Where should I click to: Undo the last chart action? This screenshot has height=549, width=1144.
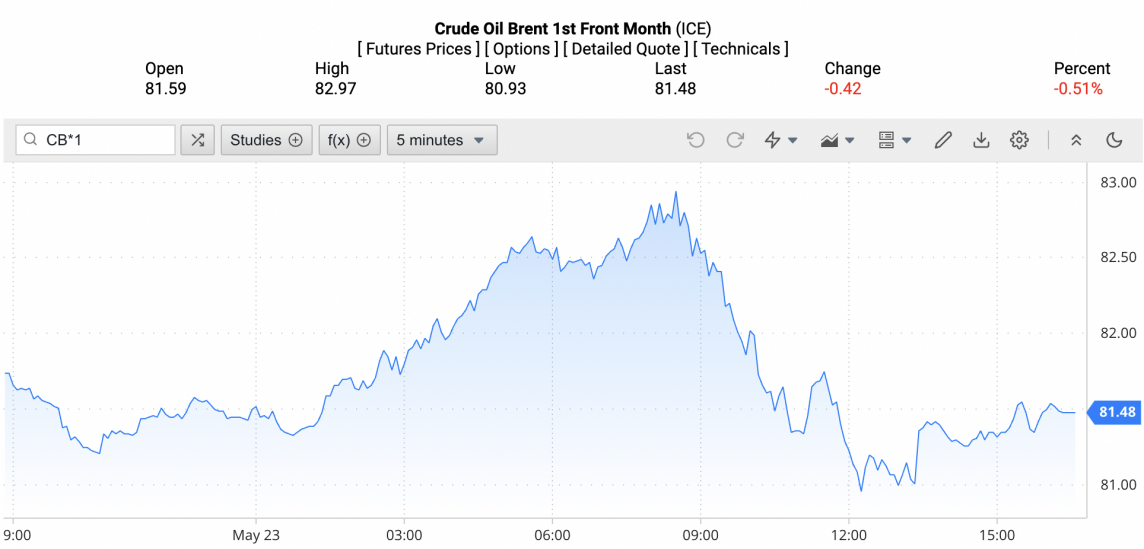[696, 140]
